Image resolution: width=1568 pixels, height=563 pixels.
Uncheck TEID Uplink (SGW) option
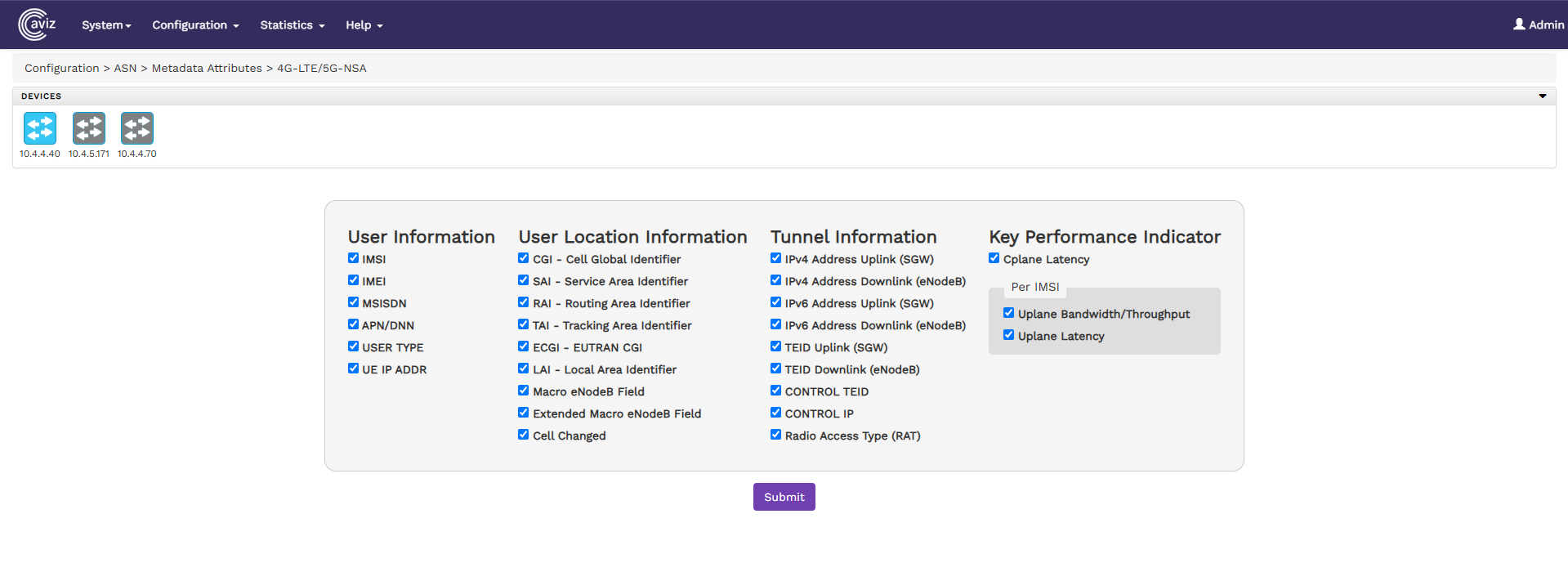(x=776, y=346)
